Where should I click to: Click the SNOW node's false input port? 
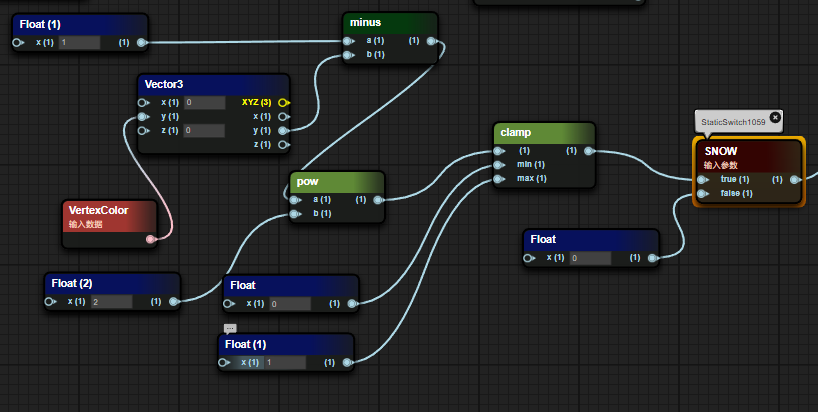tap(699, 193)
